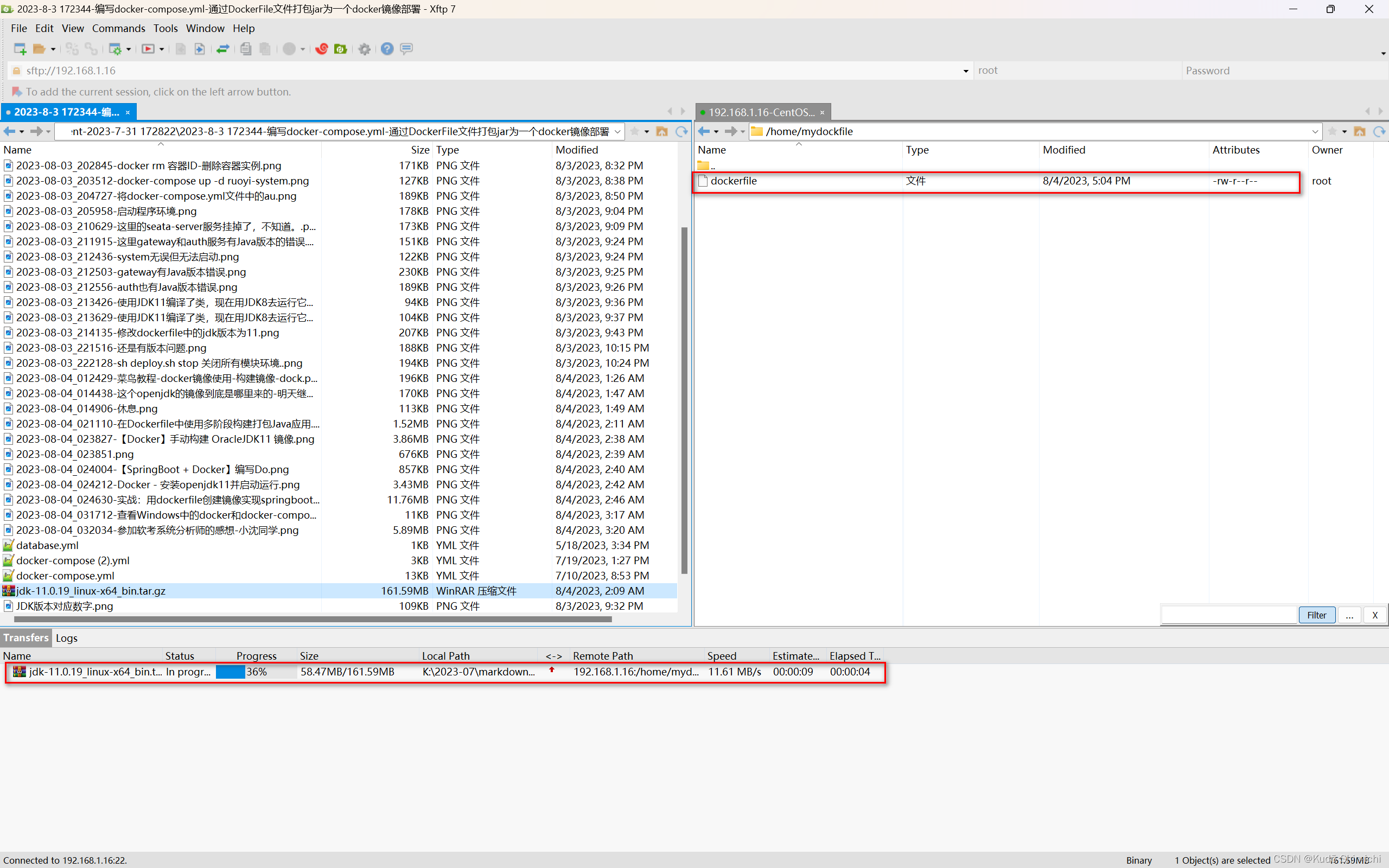Open the View menu
The image size is (1389, 868).
click(73, 28)
